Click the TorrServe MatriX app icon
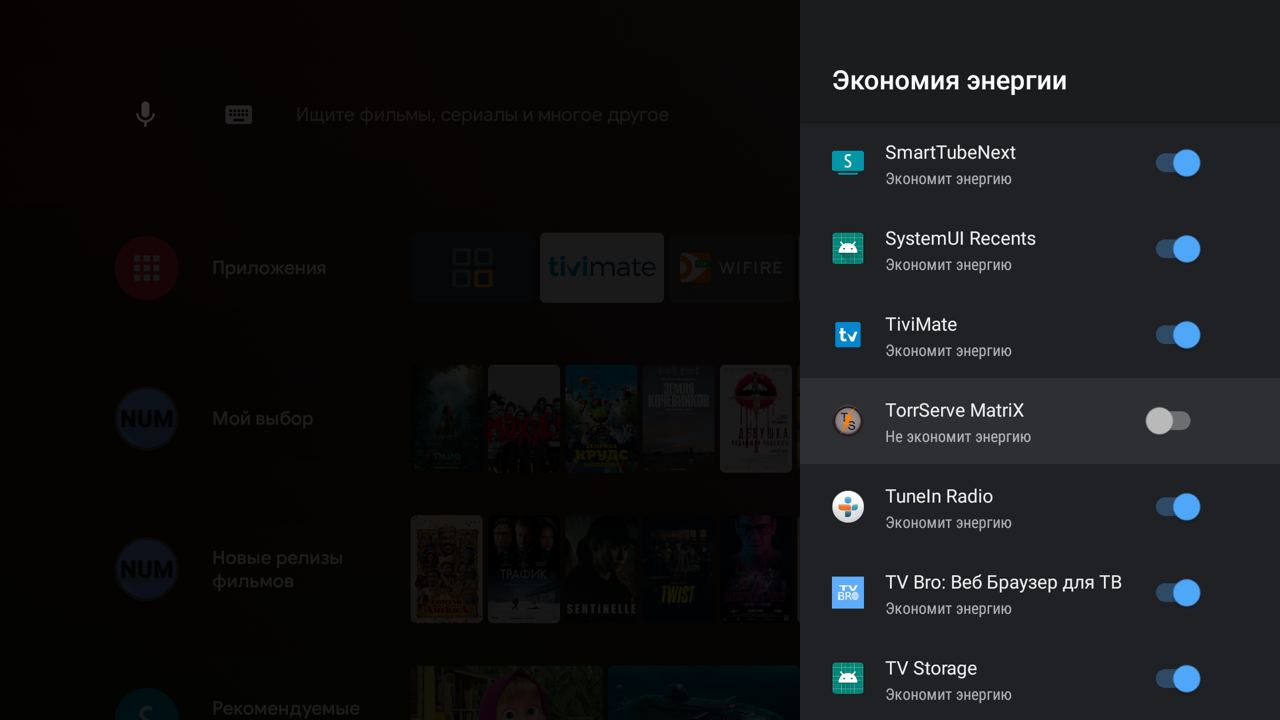Screen dimensions: 1280x720 coord(848,420)
